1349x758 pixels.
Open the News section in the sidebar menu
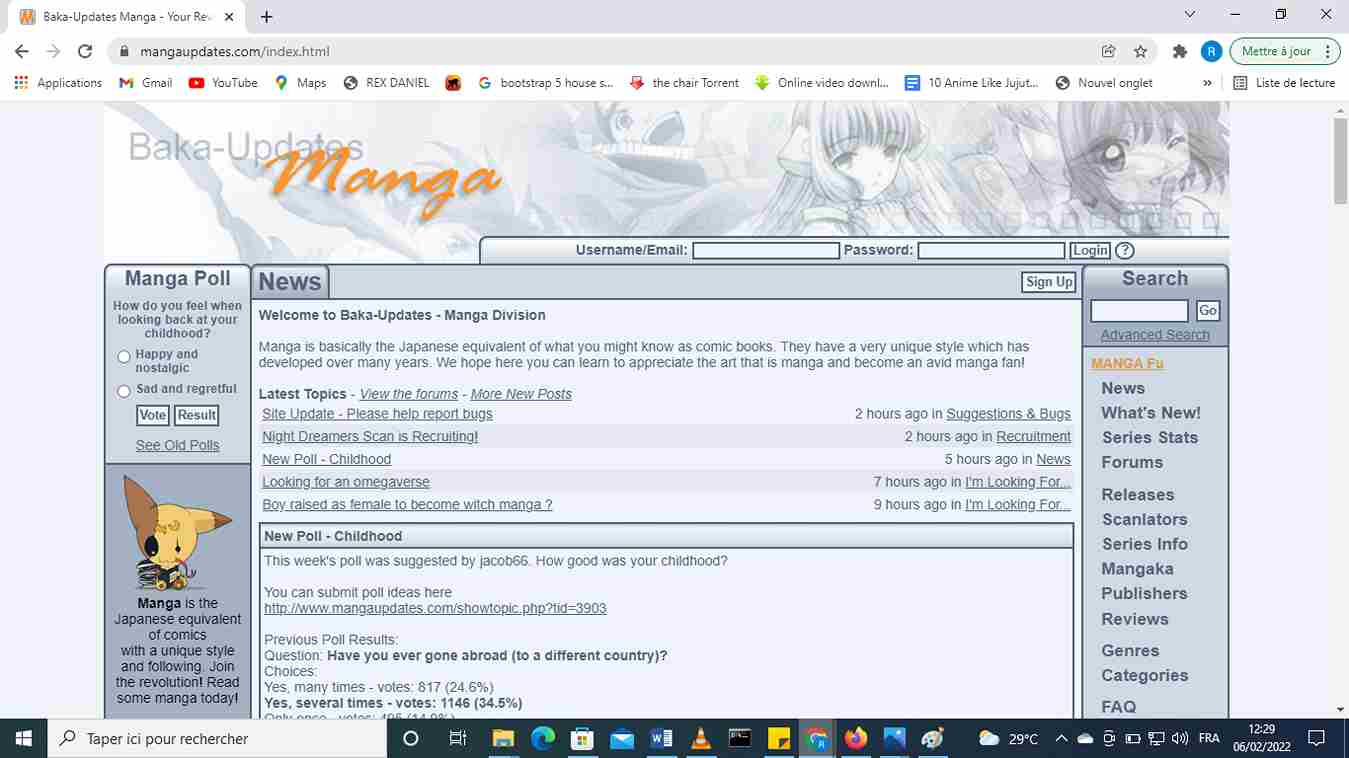[x=1123, y=388]
